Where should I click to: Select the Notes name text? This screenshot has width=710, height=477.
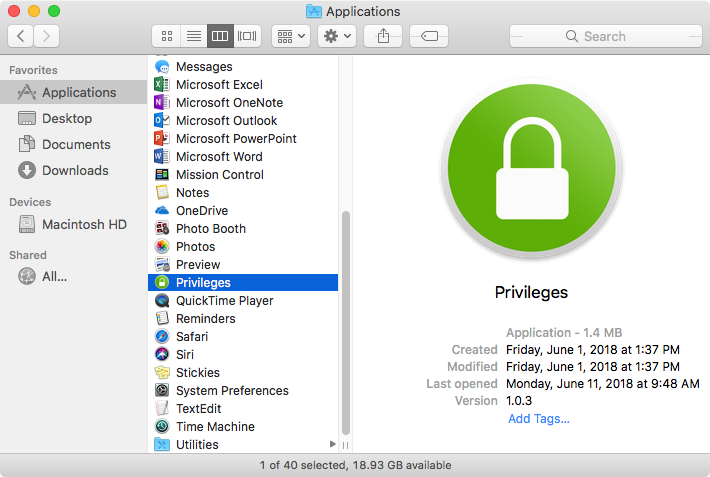point(192,193)
